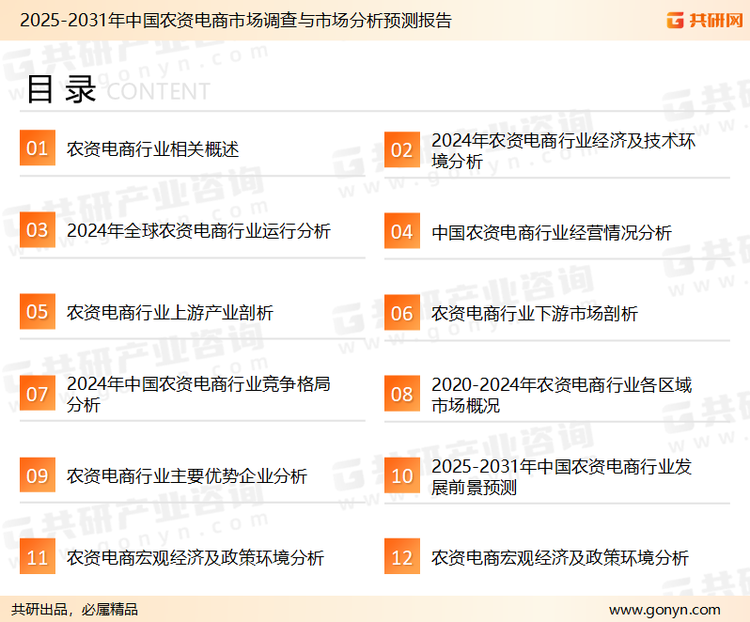Image resolution: width=750 pixels, height=622 pixels.
Task: Open chapter 农资电商行业主要优势企业分析
Action: [x=187, y=476]
